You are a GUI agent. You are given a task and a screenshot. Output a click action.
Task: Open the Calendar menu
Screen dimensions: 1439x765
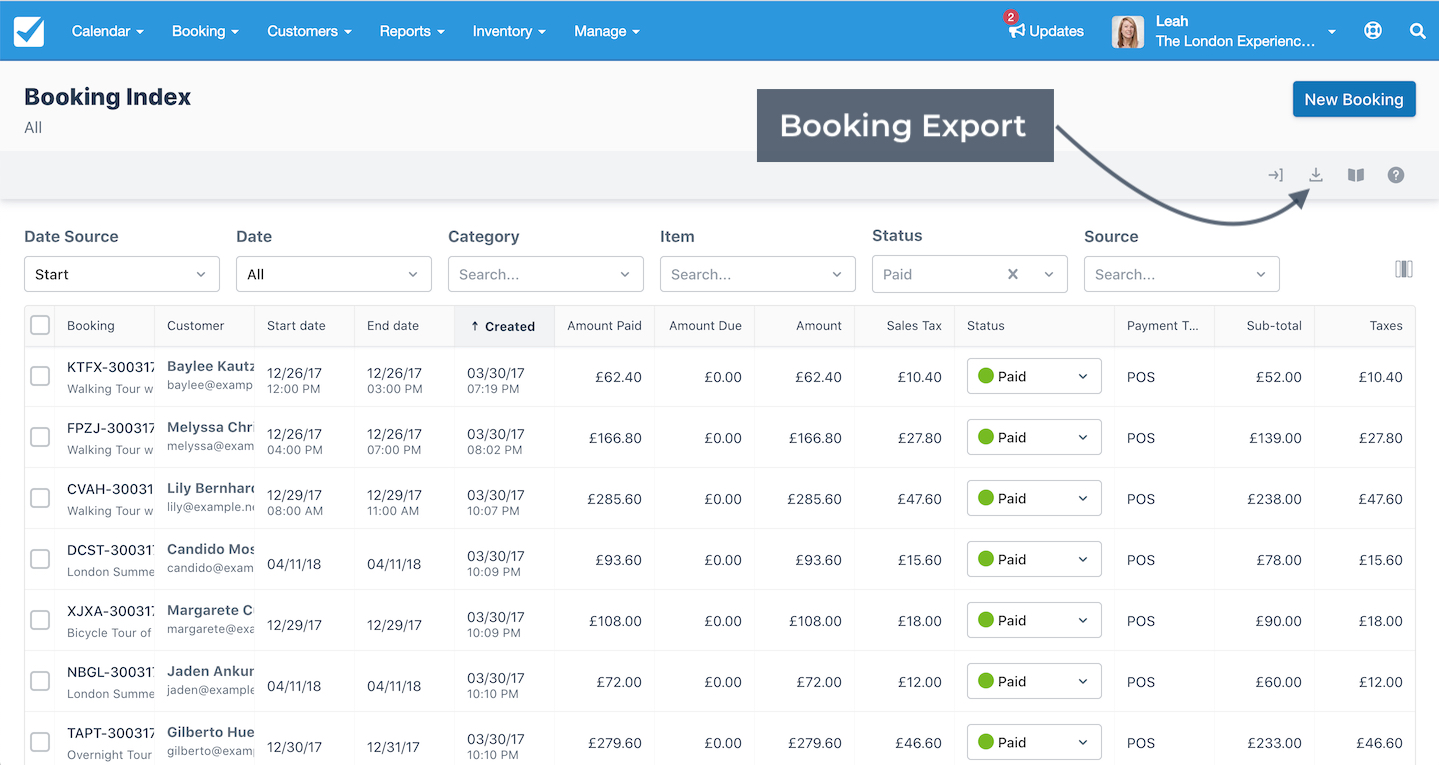click(x=108, y=31)
